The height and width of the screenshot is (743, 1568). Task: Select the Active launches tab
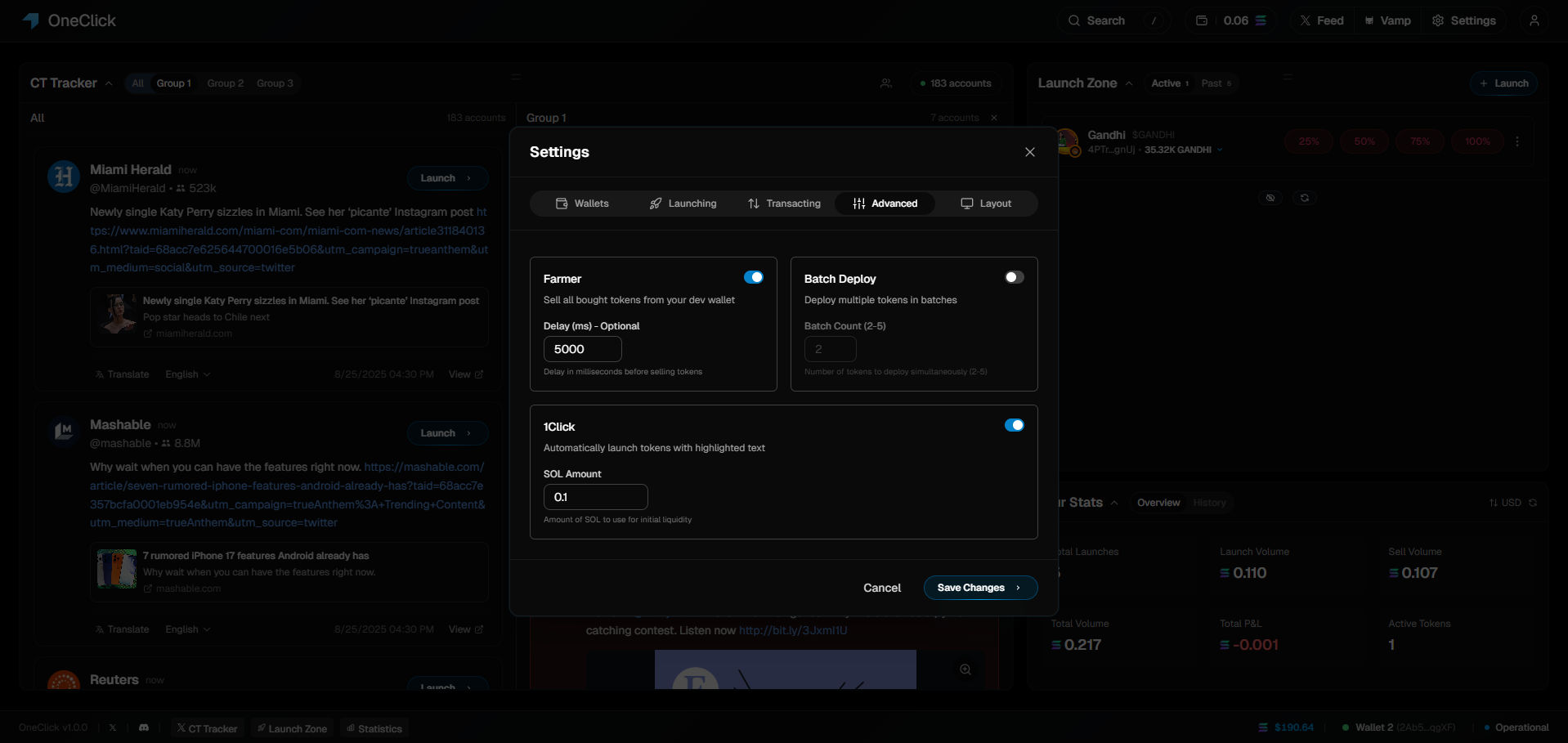1170,83
